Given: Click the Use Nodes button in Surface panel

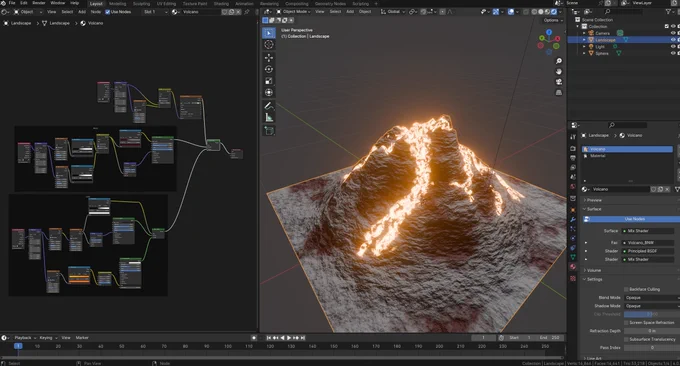Looking at the screenshot, I should 632,219.
